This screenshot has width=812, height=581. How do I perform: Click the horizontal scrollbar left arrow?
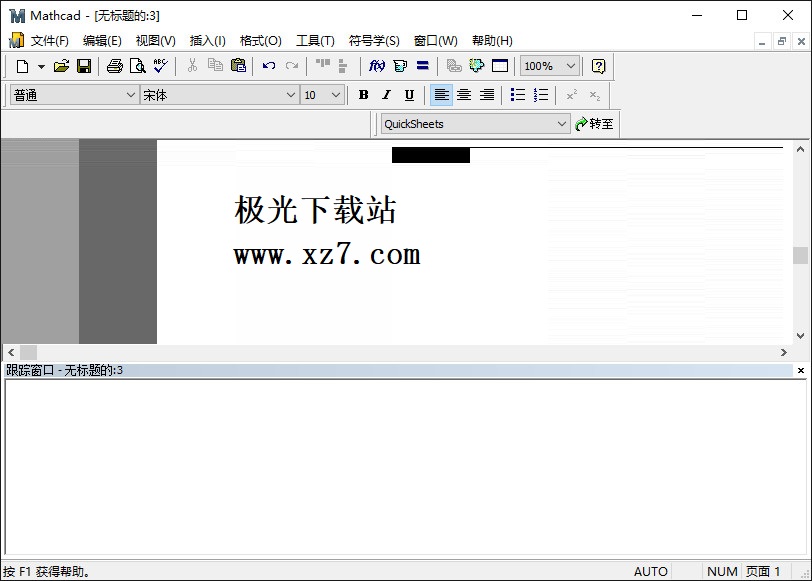pyautogui.click(x=11, y=353)
